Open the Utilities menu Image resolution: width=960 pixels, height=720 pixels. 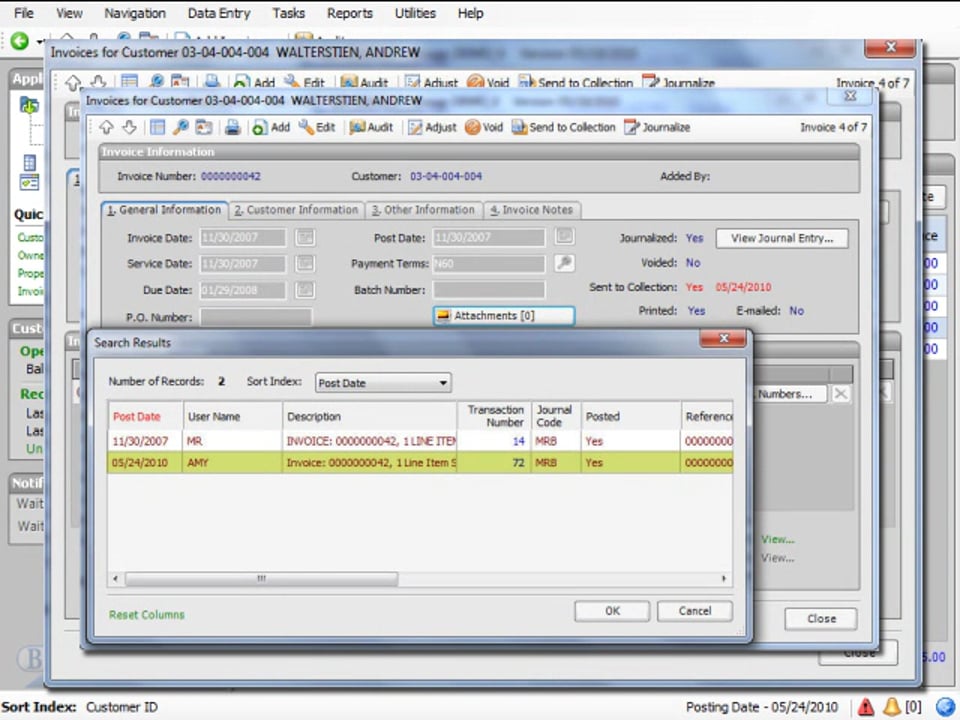coord(415,13)
